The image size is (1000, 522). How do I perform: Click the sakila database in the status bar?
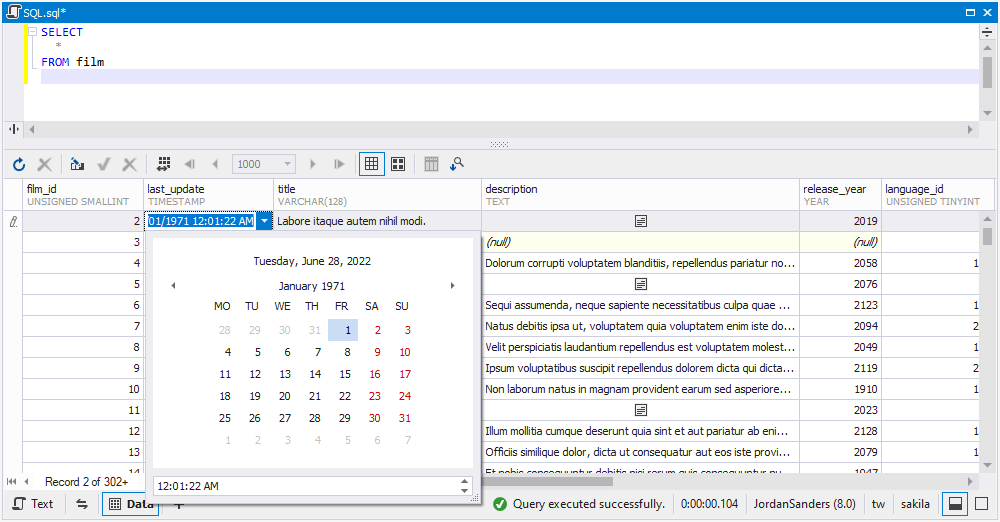(915, 503)
